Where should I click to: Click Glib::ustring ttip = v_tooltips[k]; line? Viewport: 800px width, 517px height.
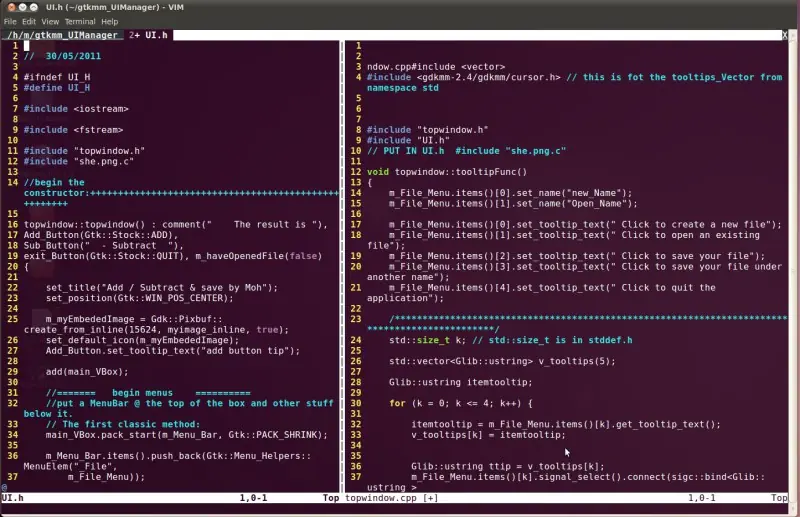coord(508,466)
